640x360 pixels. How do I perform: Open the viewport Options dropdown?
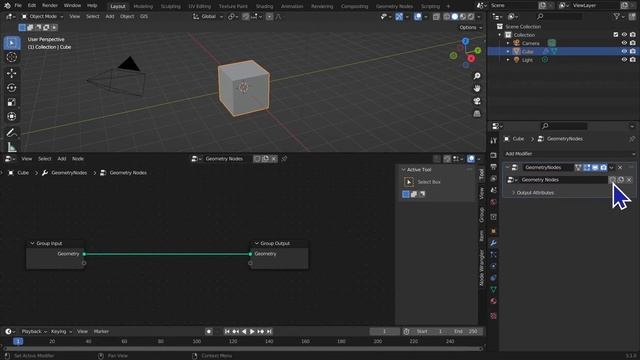pos(471,27)
